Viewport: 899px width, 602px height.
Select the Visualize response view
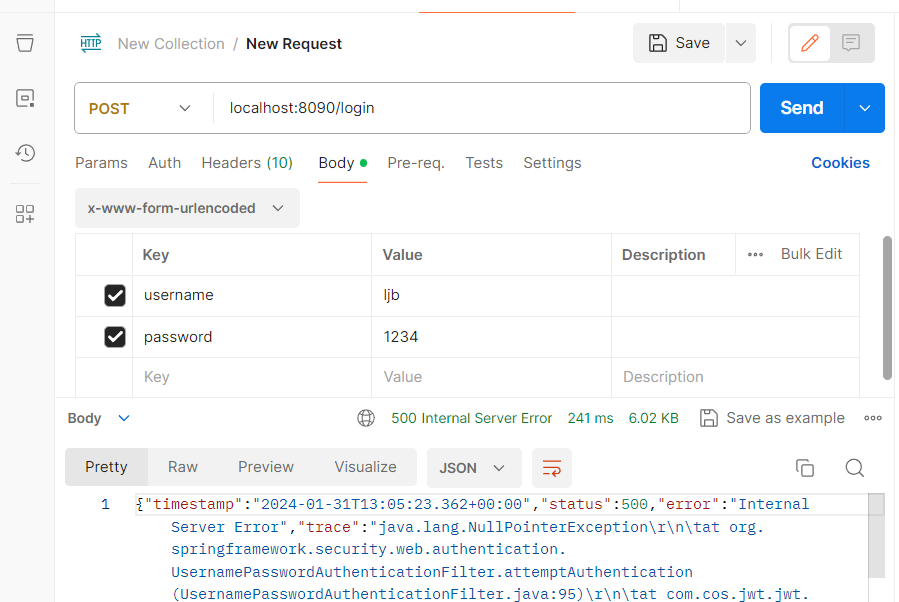[x=365, y=467]
